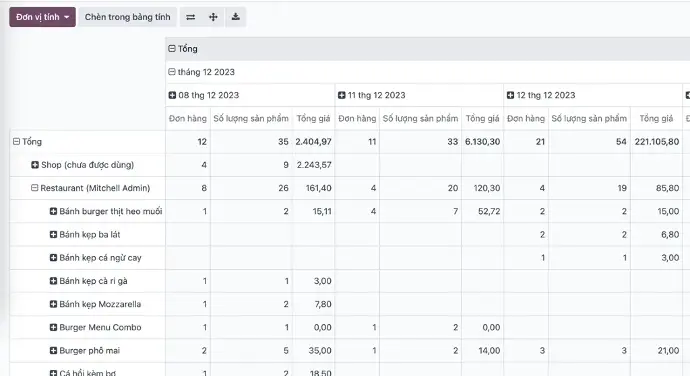Click the flip axis swap icon

[191, 17]
